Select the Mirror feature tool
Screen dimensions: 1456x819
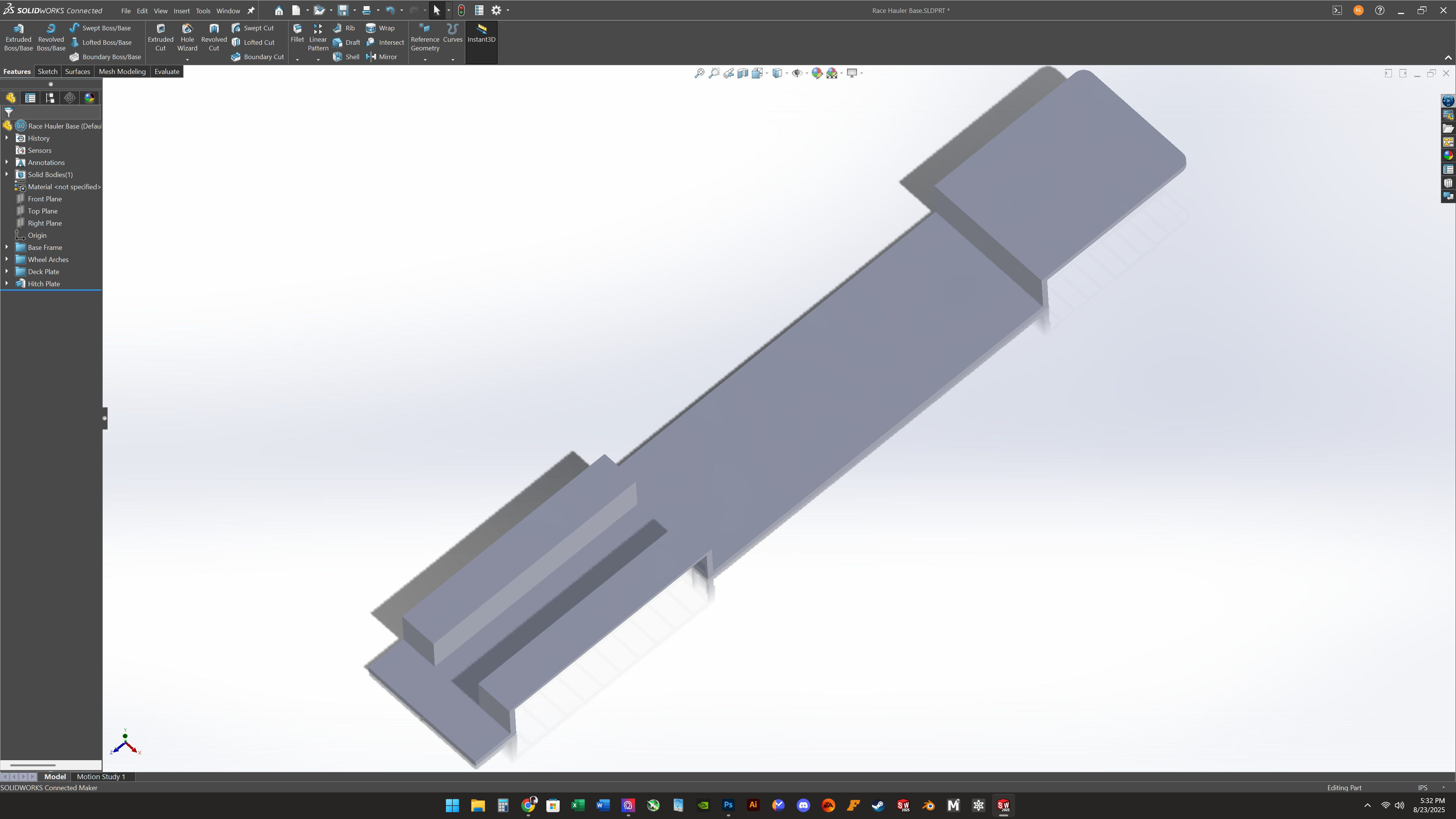click(x=381, y=56)
